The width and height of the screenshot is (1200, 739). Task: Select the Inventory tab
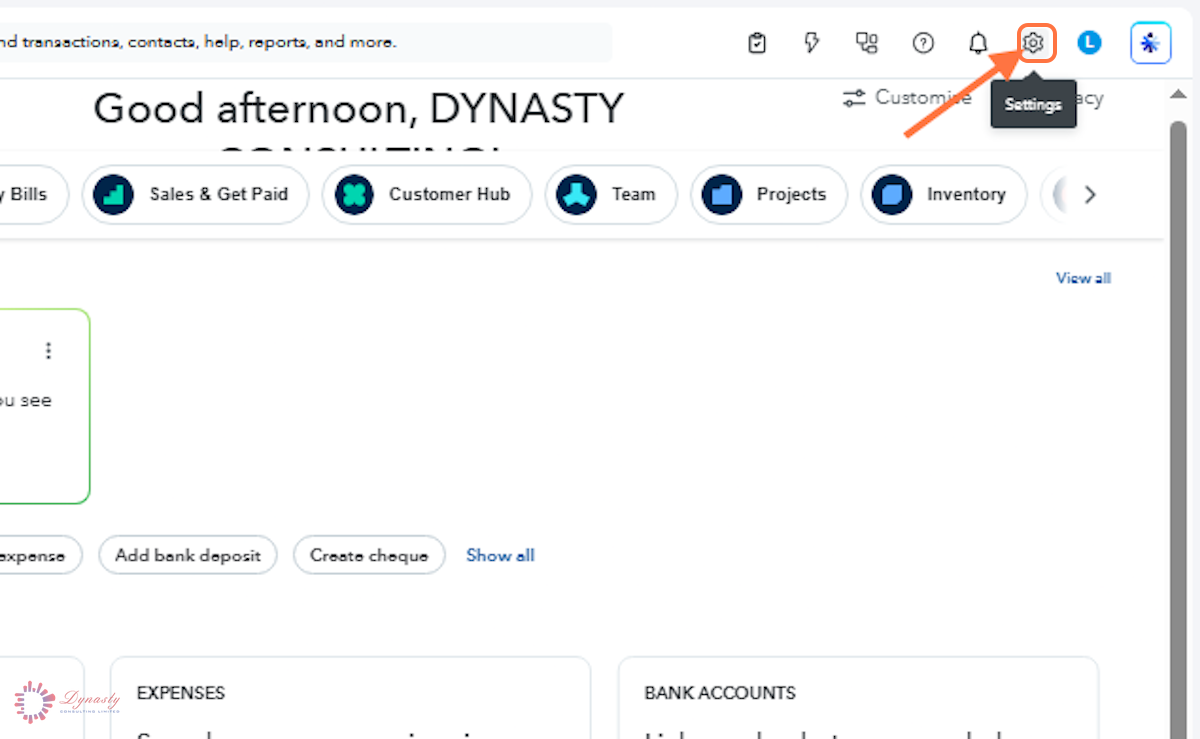click(x=943, y=194)
